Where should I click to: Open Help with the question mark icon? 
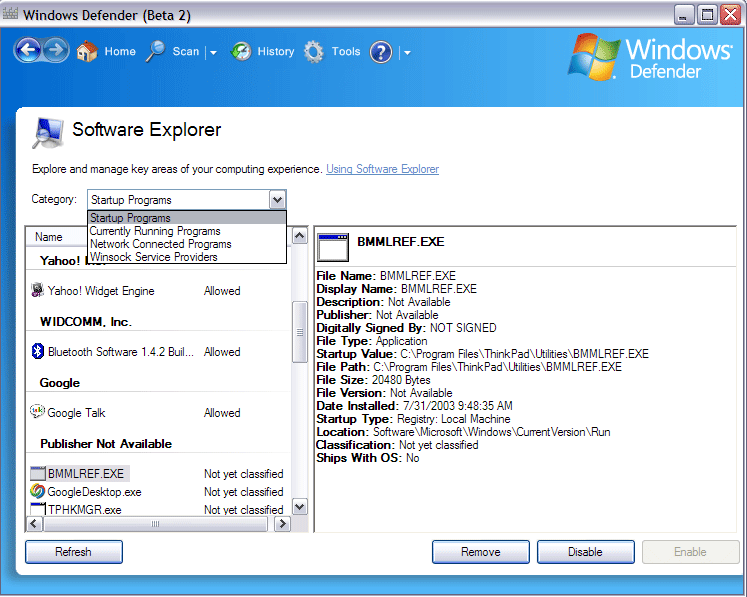click(x=381, y=52)
